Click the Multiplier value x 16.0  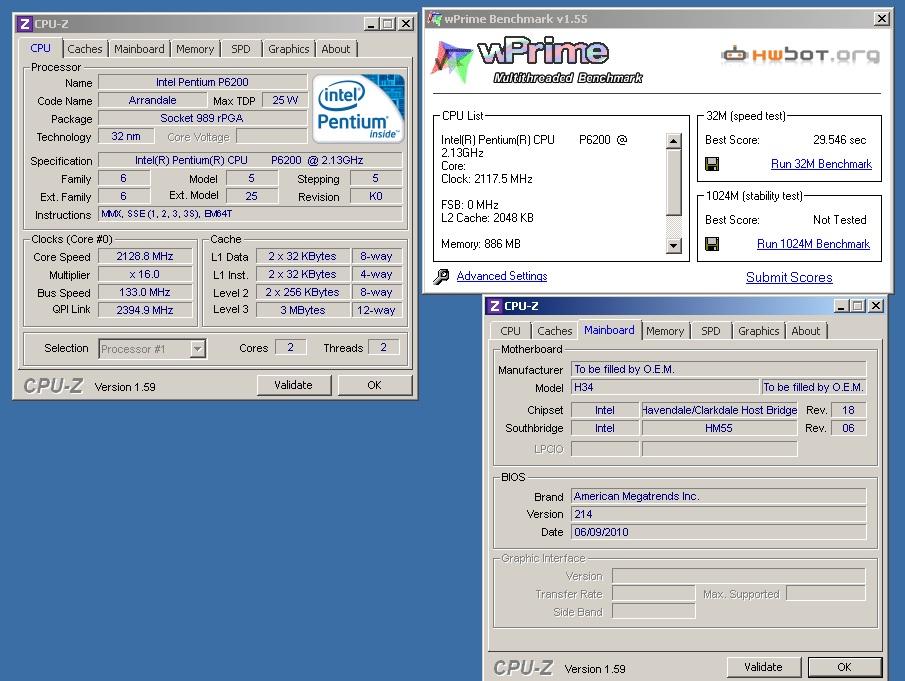[145, 274]
